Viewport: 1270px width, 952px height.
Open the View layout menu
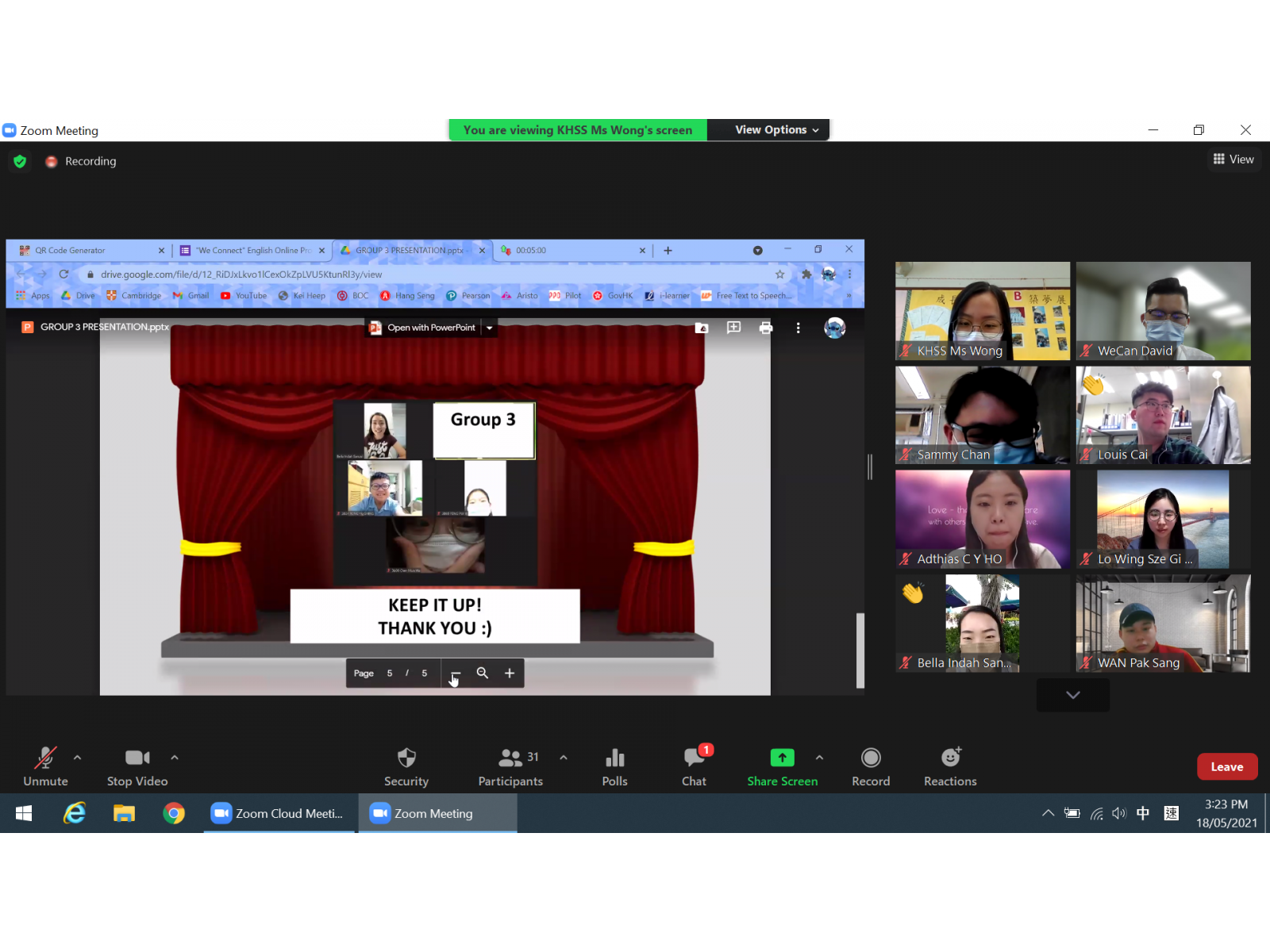click(x=1233, y=159)
